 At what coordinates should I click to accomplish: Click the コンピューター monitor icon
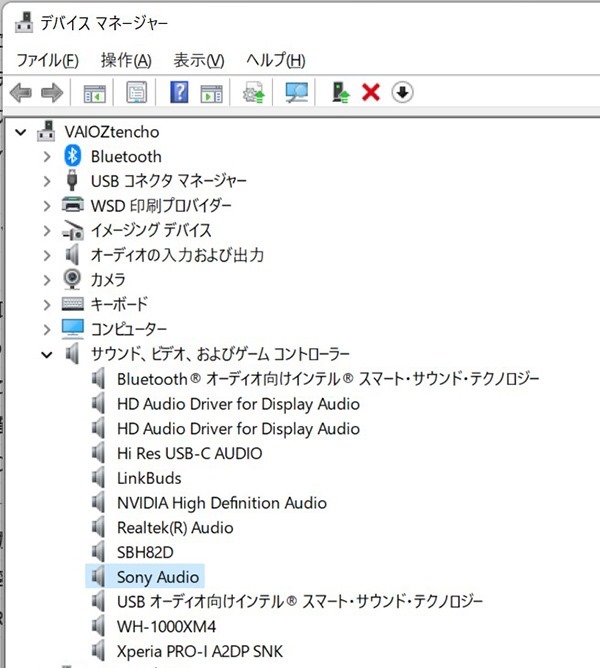(x=72, y=328)
